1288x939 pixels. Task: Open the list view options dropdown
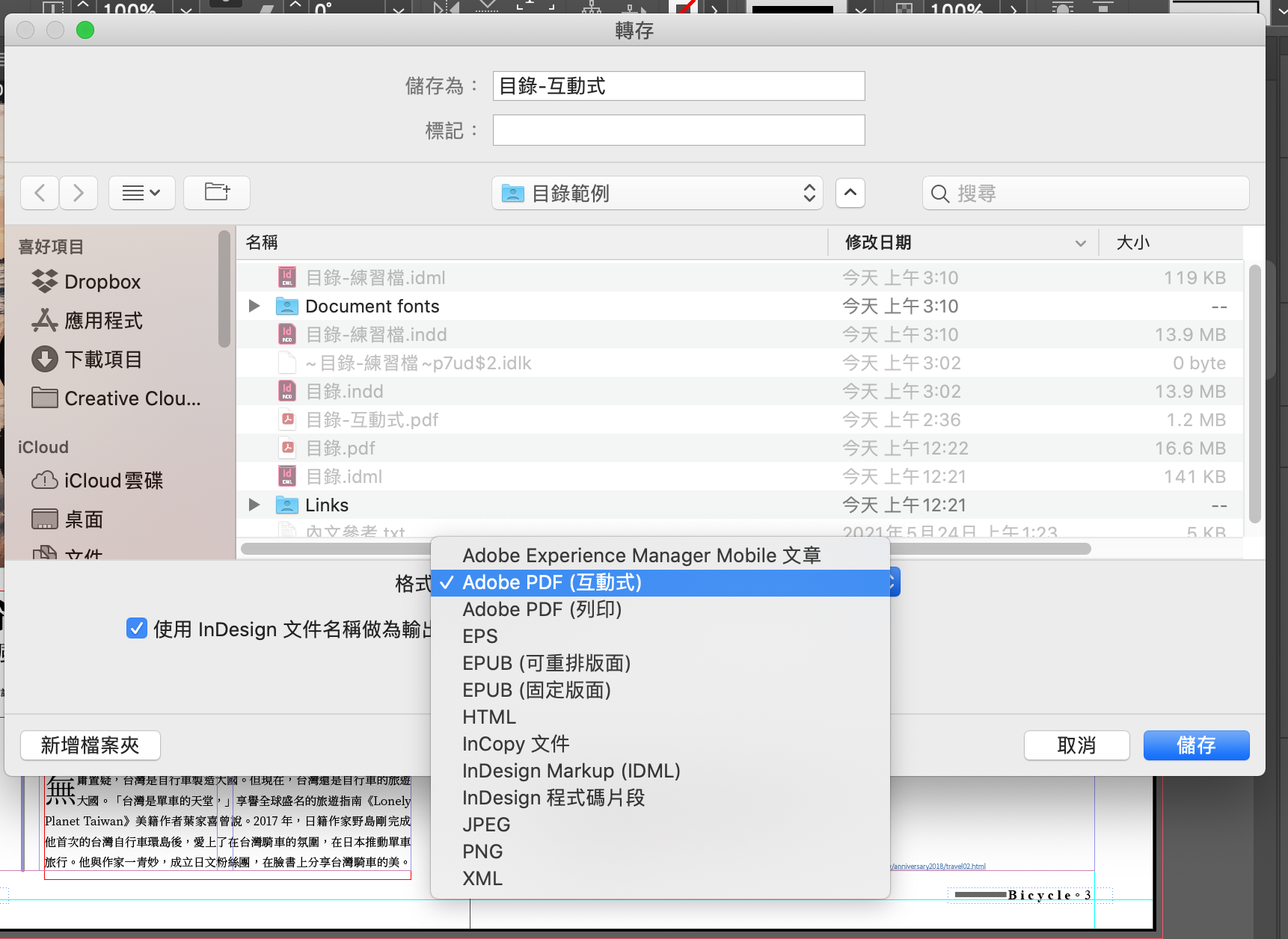click(x=141, y=193)
